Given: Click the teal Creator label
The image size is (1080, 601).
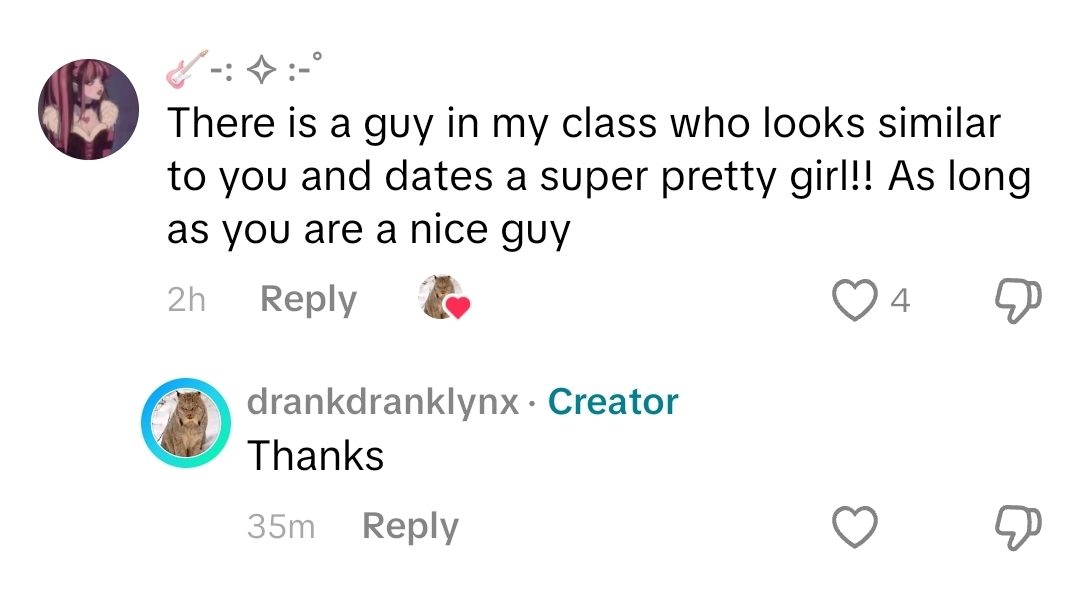Looking at the screenshot, I should pyautogui.click(x=613, y=402).
